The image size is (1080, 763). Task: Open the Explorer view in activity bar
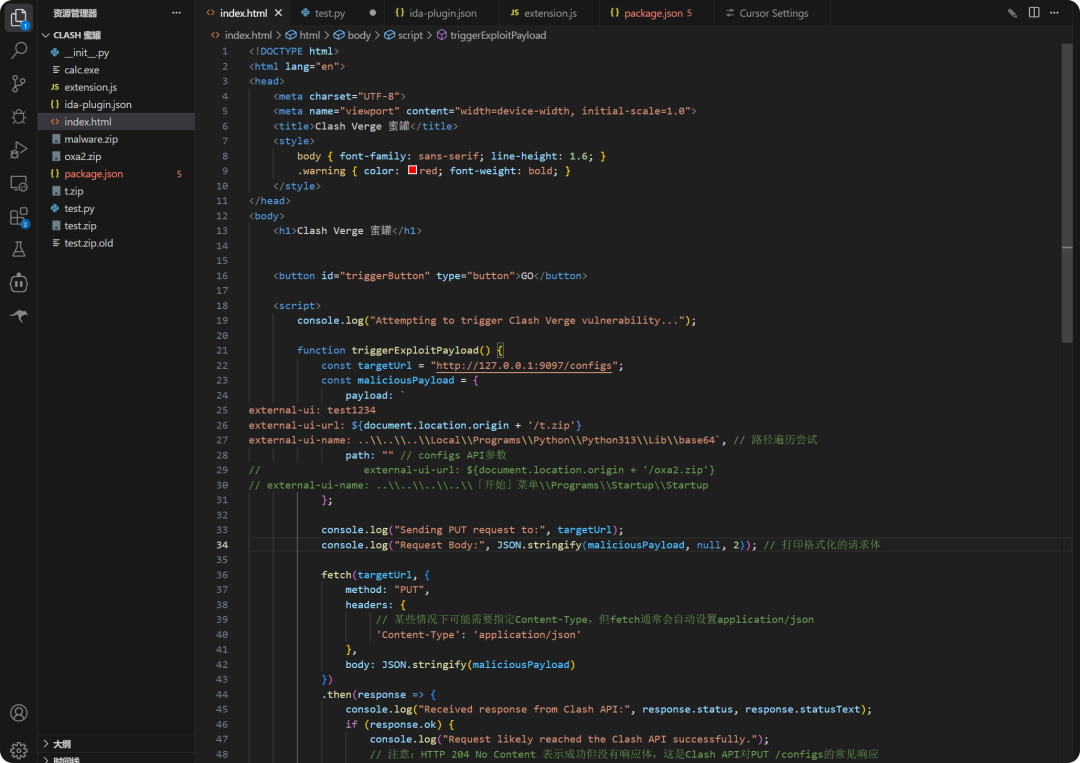coord(19,18)
